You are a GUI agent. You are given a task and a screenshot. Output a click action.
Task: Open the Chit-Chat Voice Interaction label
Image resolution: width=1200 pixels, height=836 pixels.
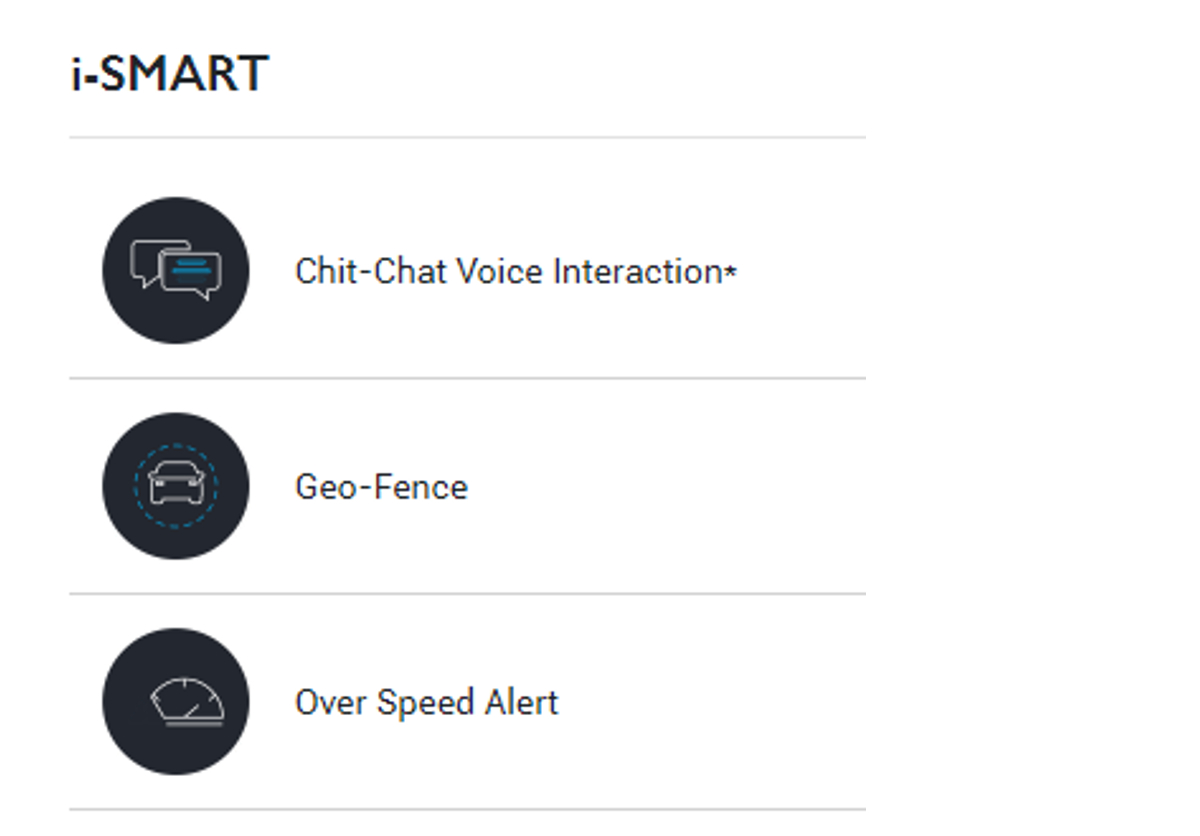coord(516,272)
